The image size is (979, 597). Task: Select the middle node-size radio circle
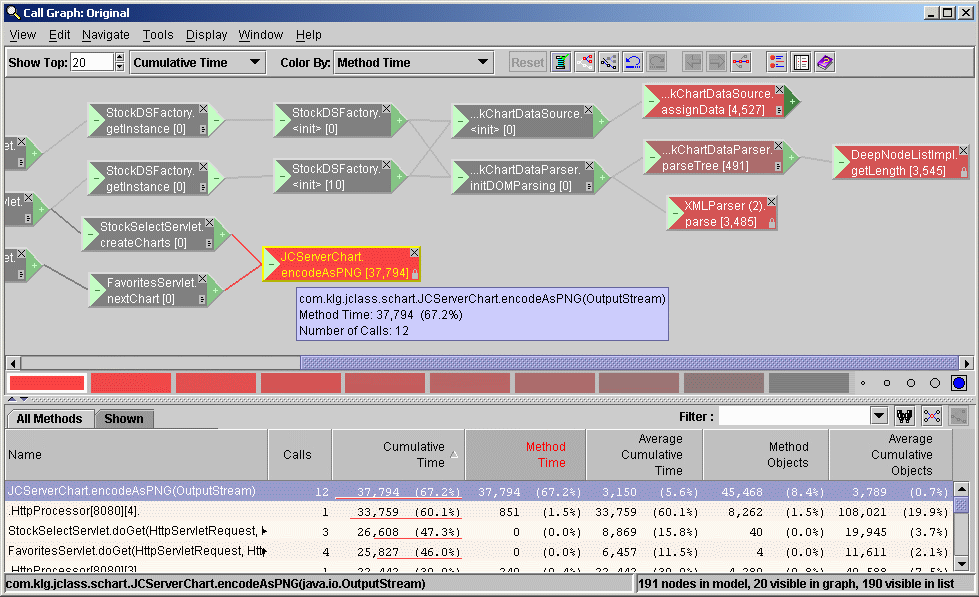point(910,383)
